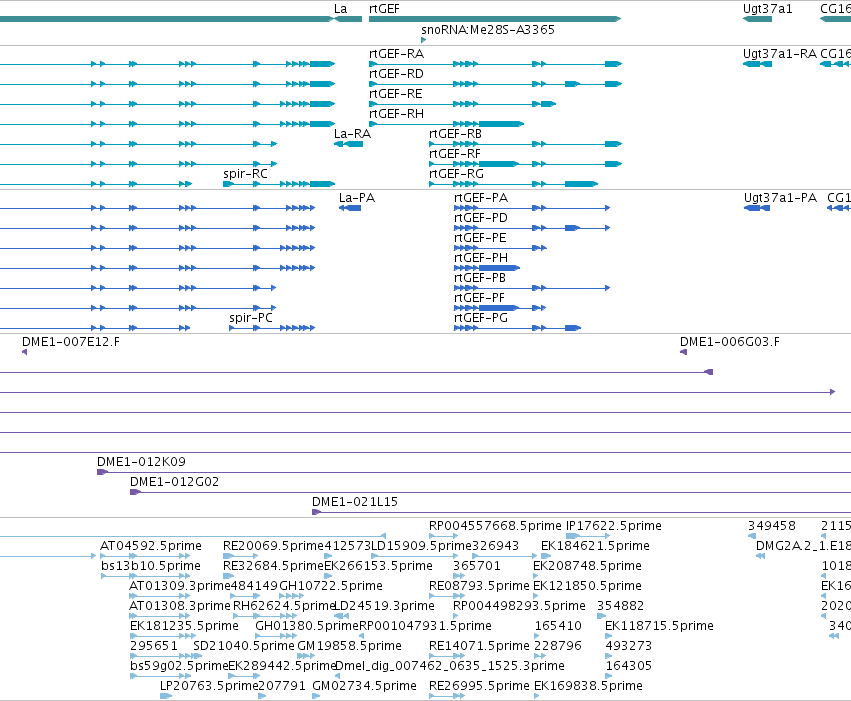851x701 pixels.
Task: Select protein rtGEF-PG label
Action: point(481,318)
